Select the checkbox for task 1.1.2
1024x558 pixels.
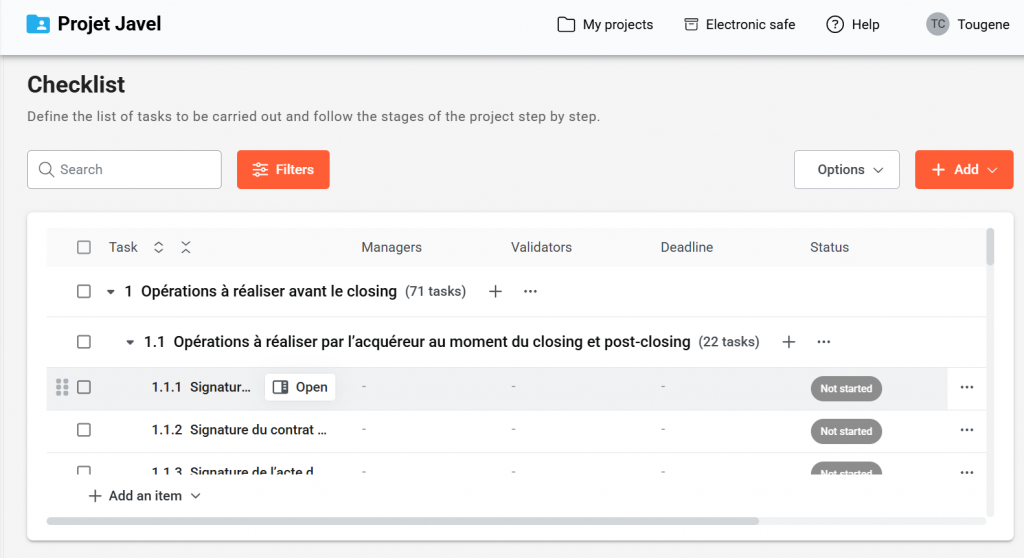coord(84,430)
